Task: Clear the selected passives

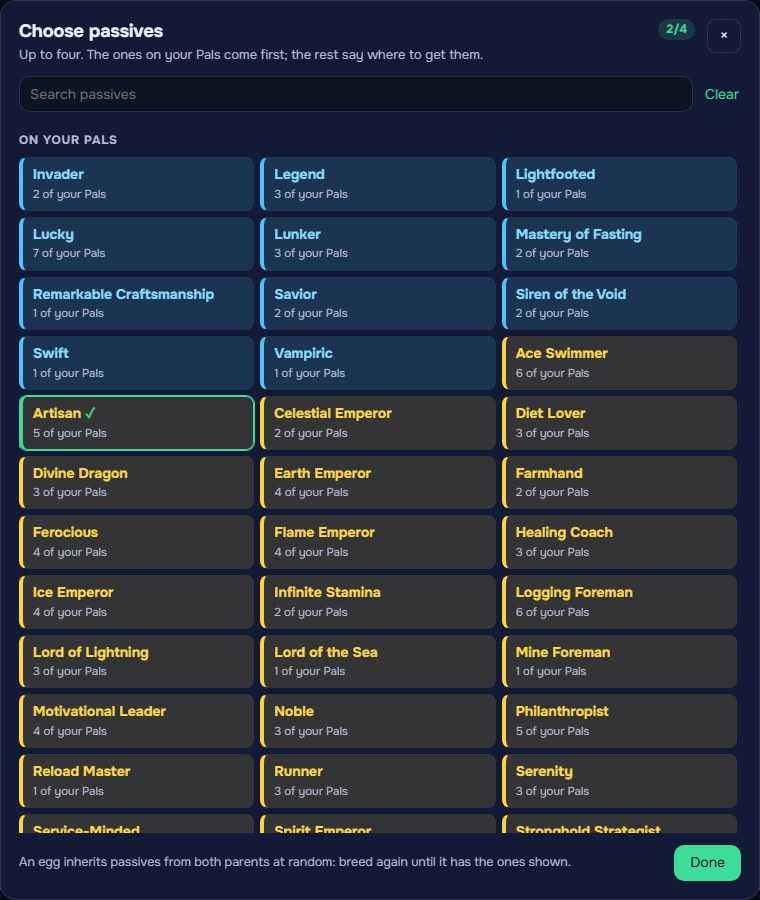Action: click(x=721, y=94)
